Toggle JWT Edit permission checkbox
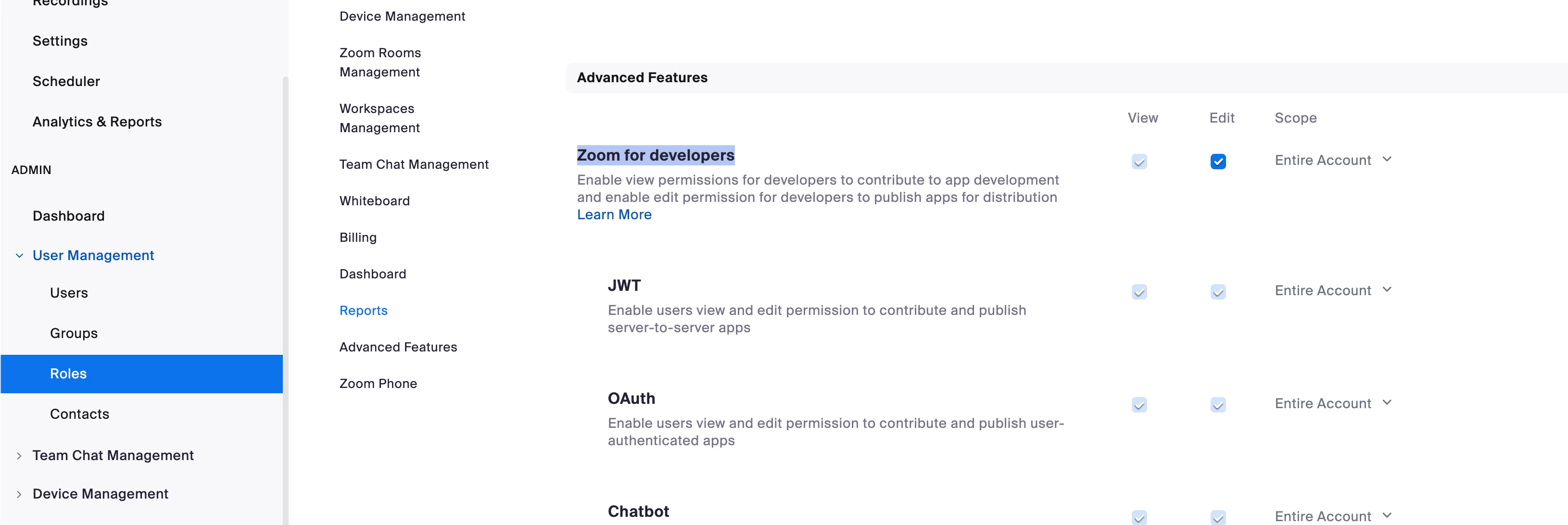Screen dimensions: 1568x525 1217,292
